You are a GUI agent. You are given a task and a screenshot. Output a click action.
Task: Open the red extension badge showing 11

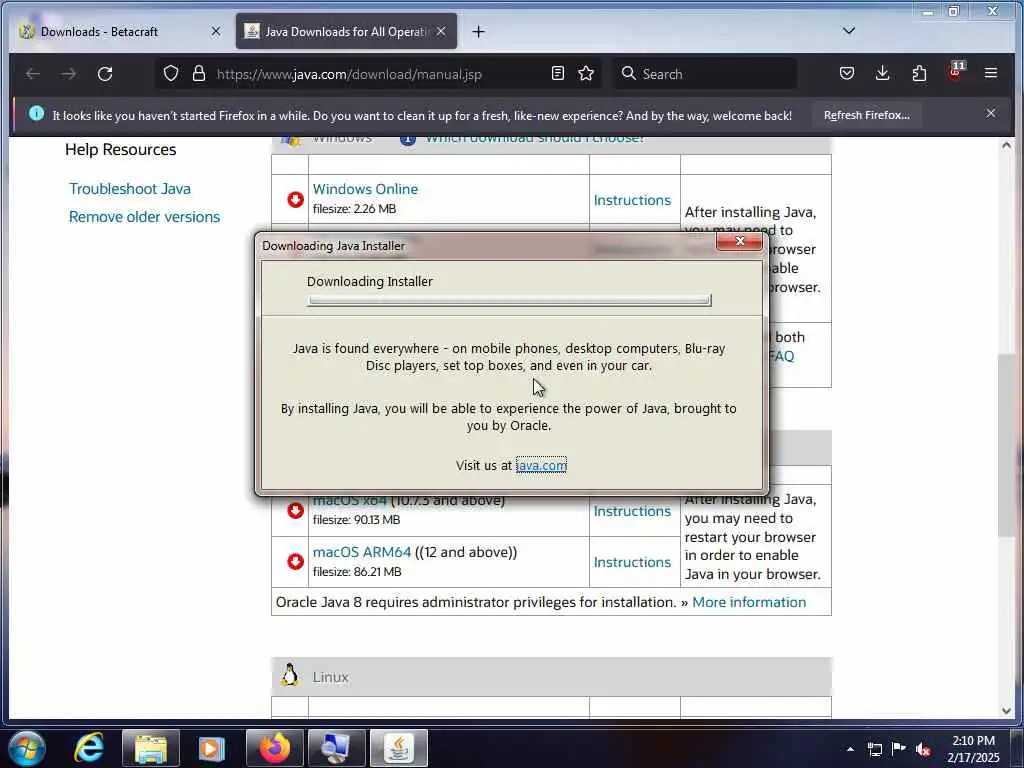click(x=955, y=71)
